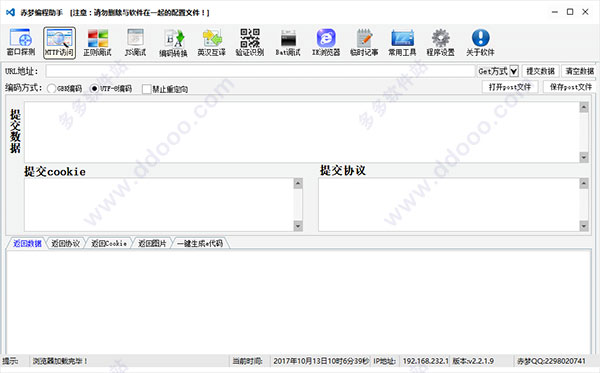The width and height of the screenshot is (600, 373).
Task: Click inside the 返回数据 result area
Action: (x=298, y=301)
